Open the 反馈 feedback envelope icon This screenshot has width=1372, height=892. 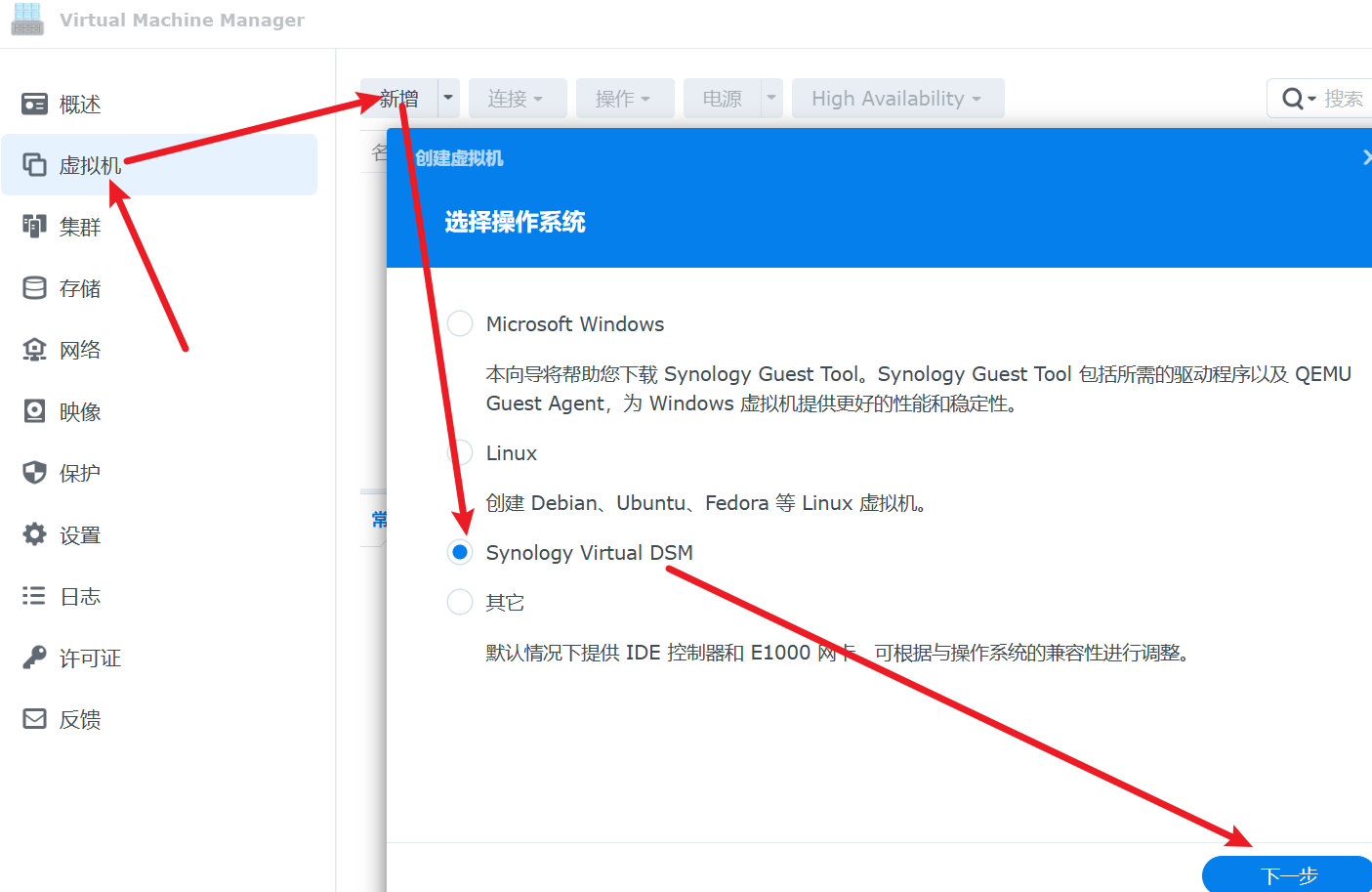click(x=34, y=719)
